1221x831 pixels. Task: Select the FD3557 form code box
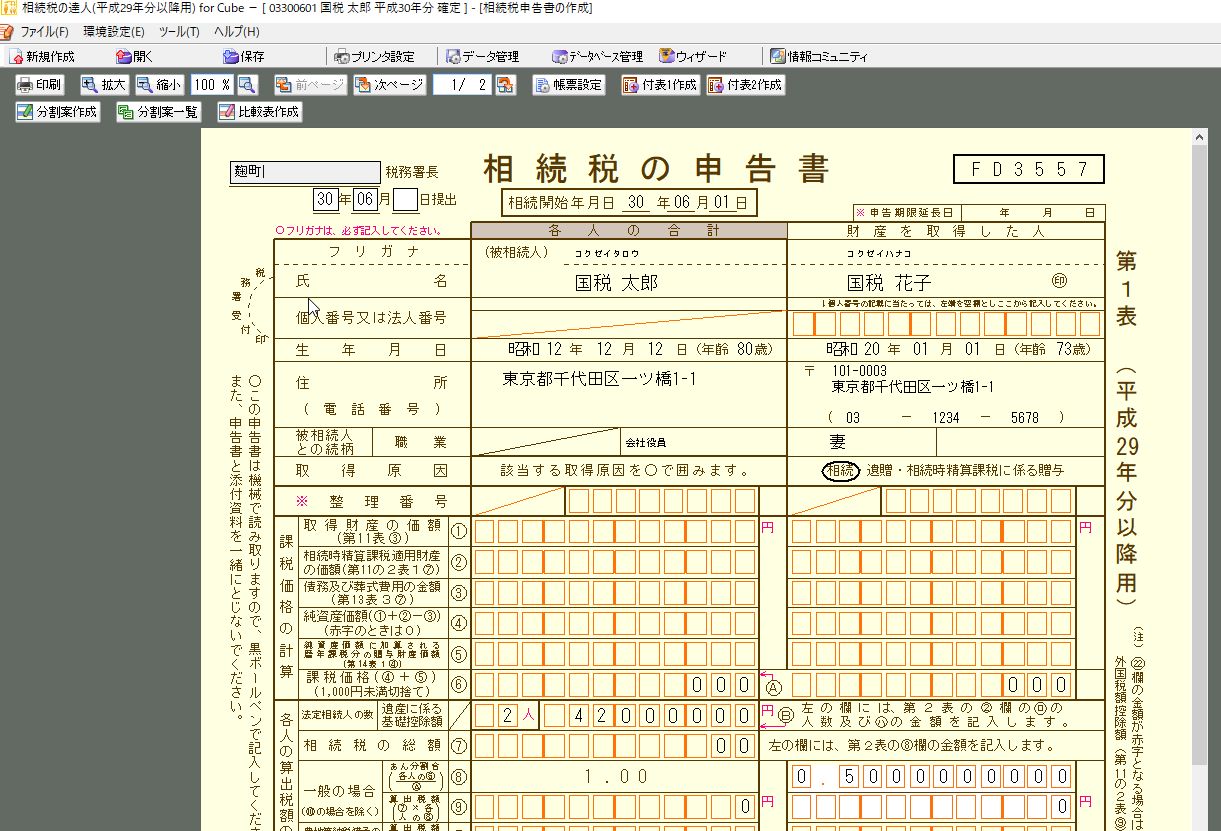tap(1029, 169)
